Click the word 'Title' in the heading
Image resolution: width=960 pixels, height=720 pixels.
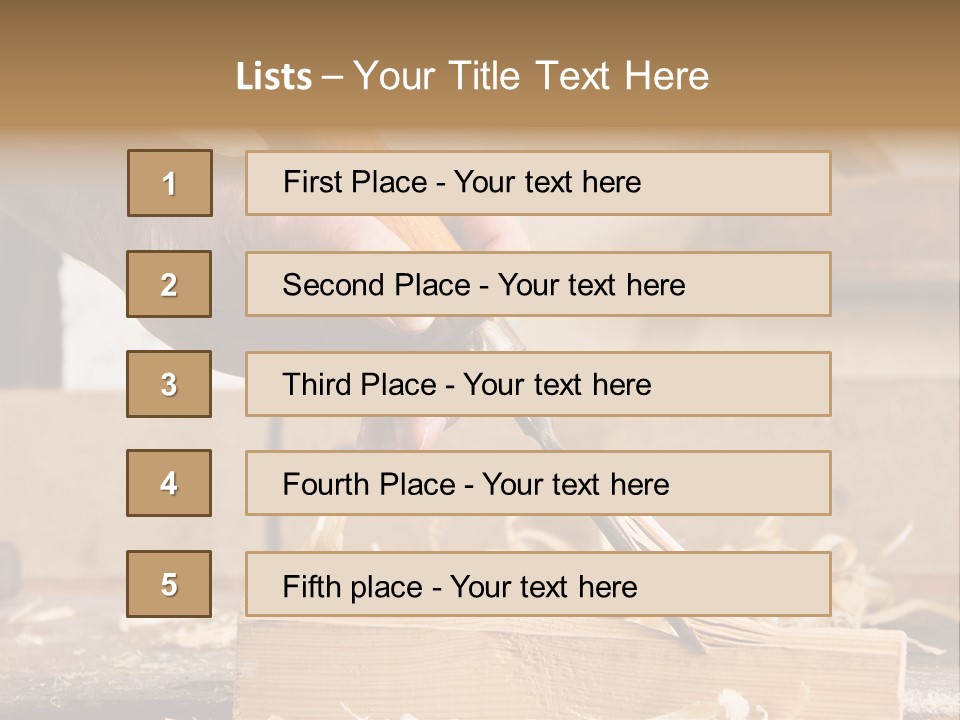coord(484,76)
